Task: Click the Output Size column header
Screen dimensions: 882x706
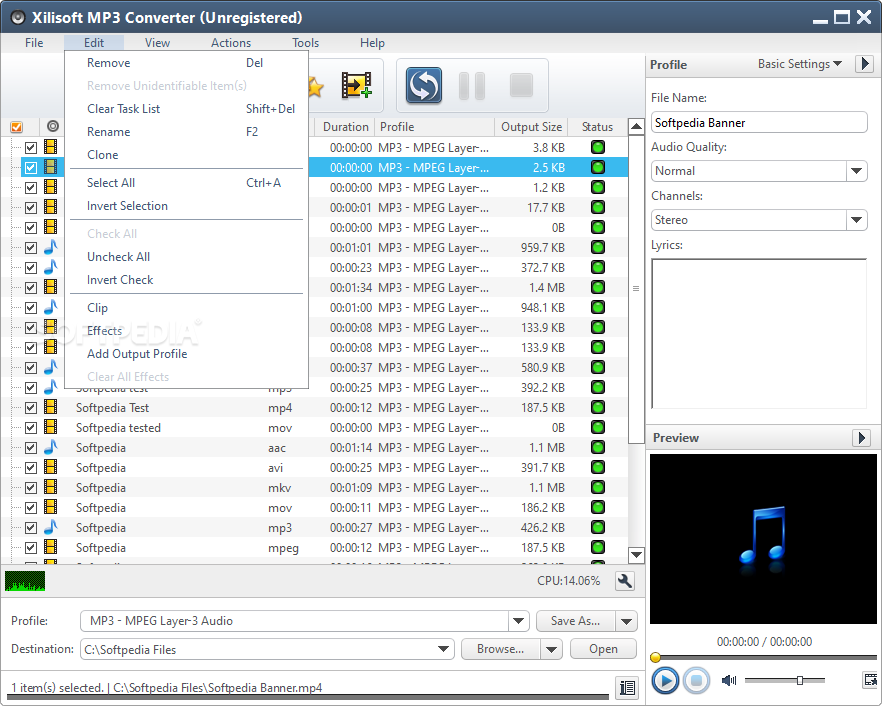Action: (x=532, y=127)
